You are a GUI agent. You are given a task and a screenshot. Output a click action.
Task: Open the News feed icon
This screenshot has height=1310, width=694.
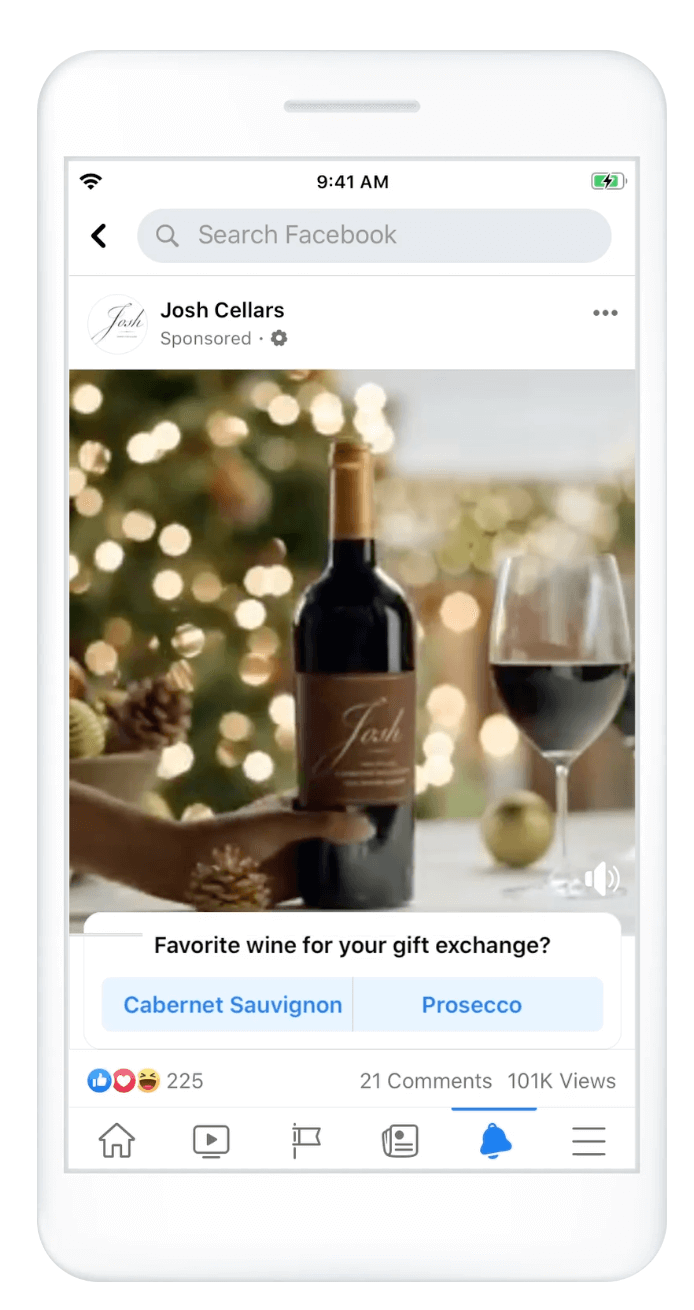(399, 1141)
